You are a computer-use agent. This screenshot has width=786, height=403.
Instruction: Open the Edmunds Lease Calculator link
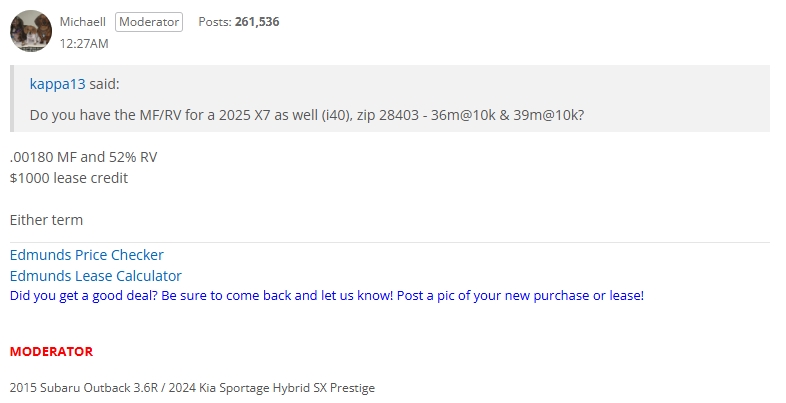(x=96, y=276)
